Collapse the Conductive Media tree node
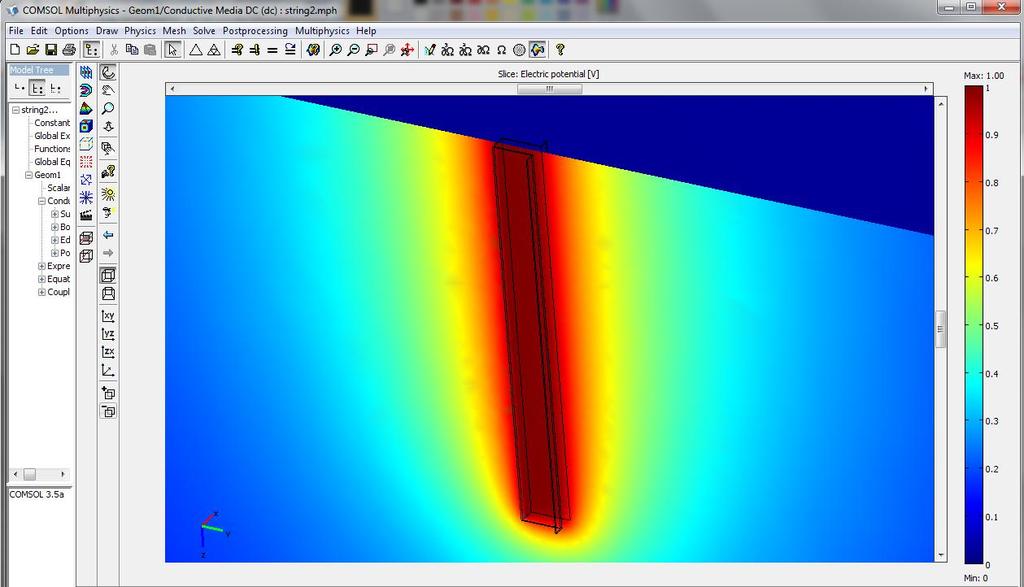Screen dimensions: 1024x587 [42, 201]
